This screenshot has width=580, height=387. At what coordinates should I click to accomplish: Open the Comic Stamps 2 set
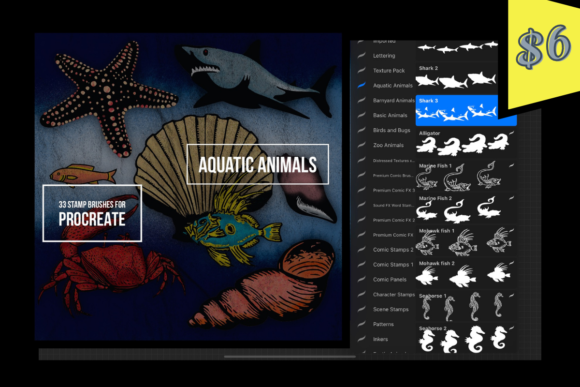pyautogui.click(x=393, y=250)
